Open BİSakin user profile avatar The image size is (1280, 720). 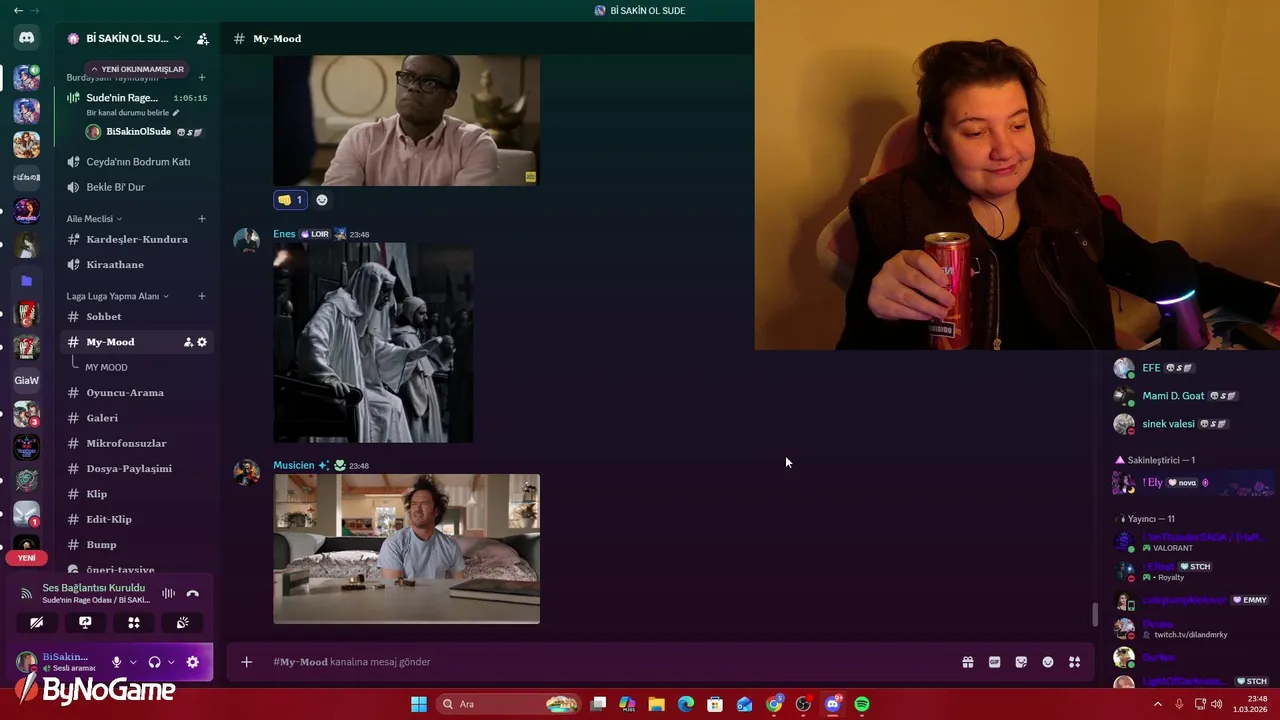coord(26,662)
